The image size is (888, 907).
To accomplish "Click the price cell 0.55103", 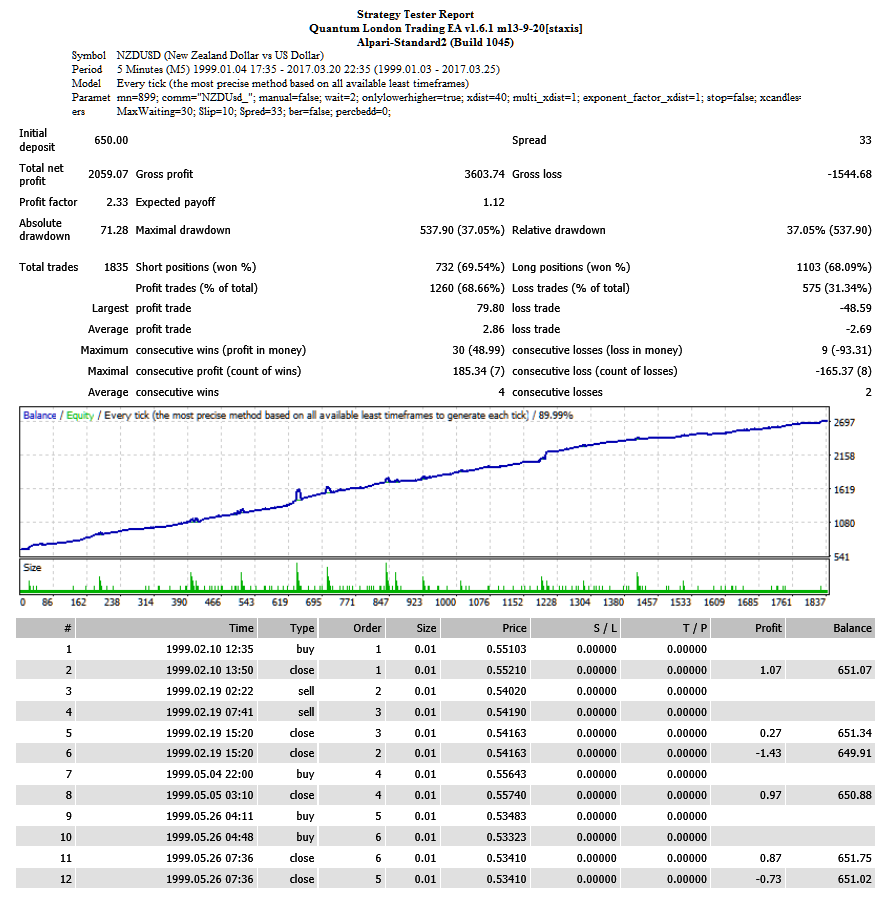I will (506, 649).
